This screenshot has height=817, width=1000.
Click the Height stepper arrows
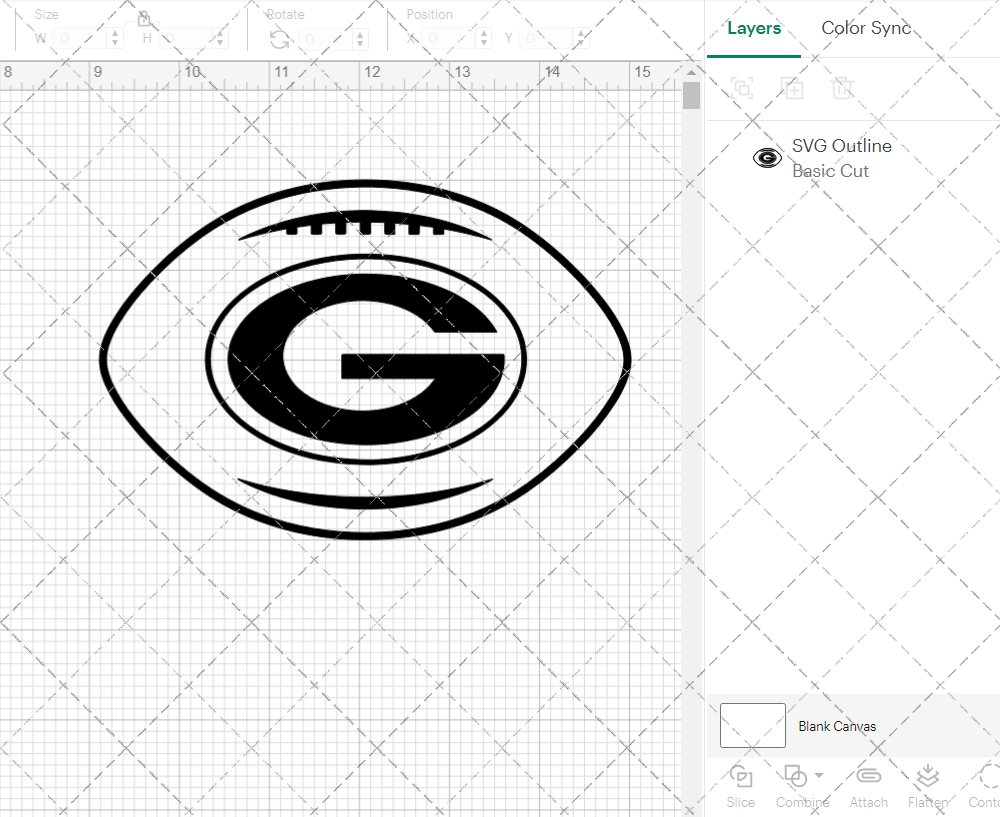point(220,39)
